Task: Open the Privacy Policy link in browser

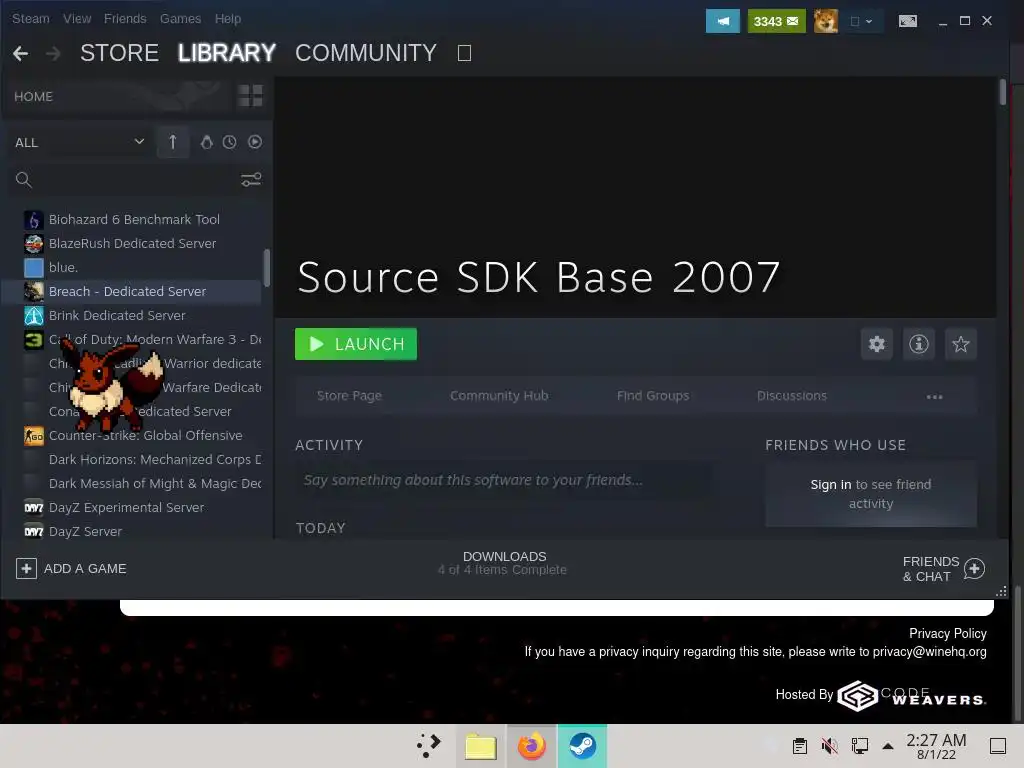Action: (948, 633)
